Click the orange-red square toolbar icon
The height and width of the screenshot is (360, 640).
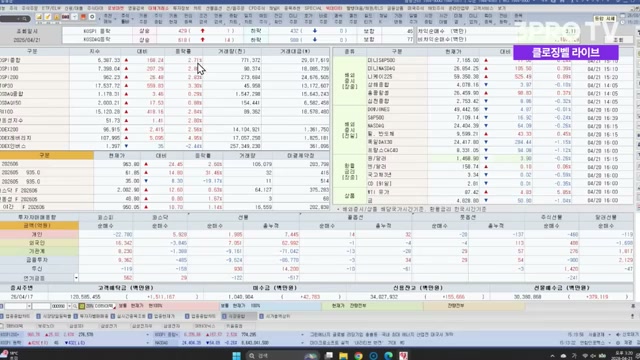tap(83, 17)
